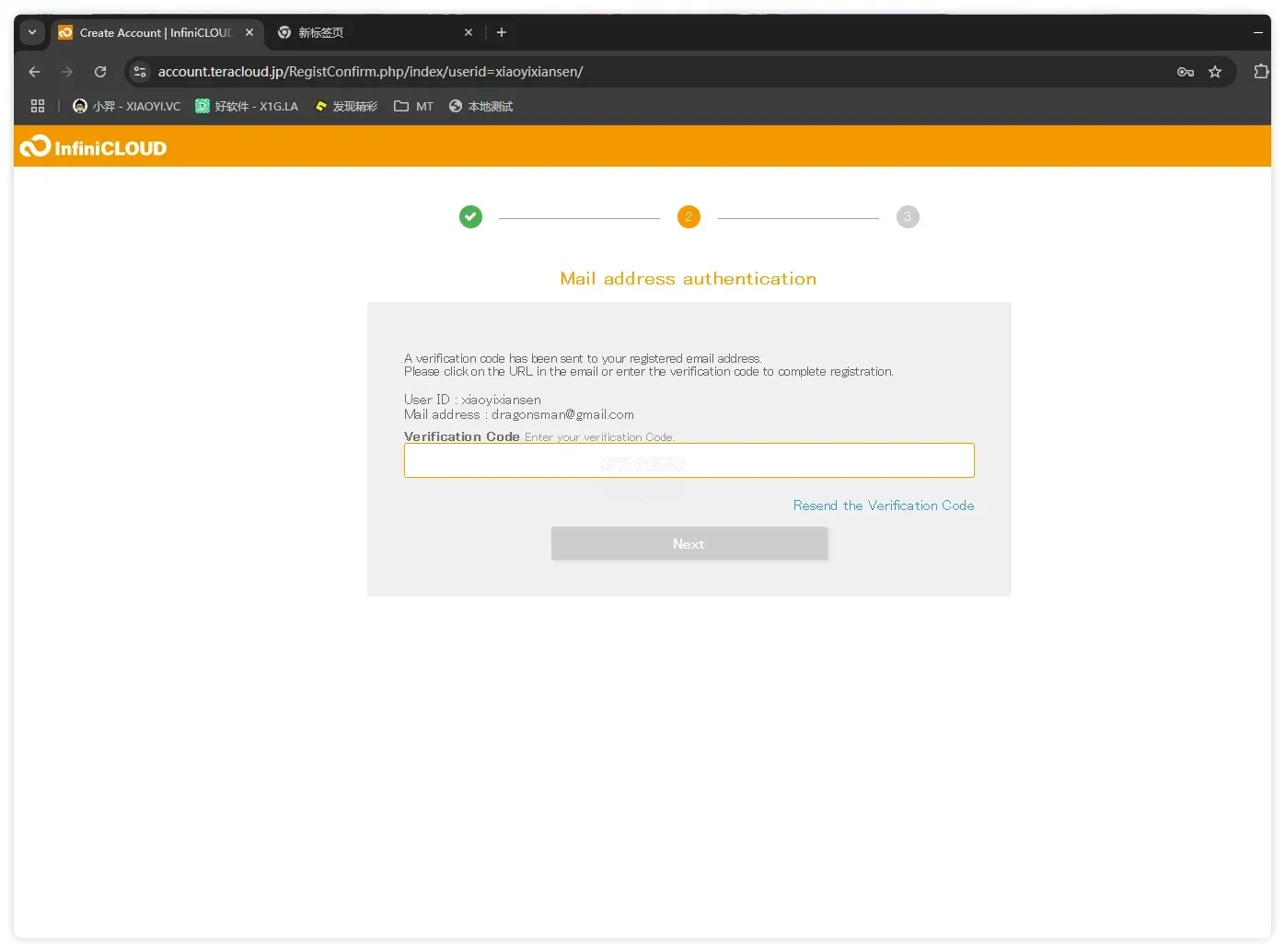View site information icon in address bar

coord(140,72)
